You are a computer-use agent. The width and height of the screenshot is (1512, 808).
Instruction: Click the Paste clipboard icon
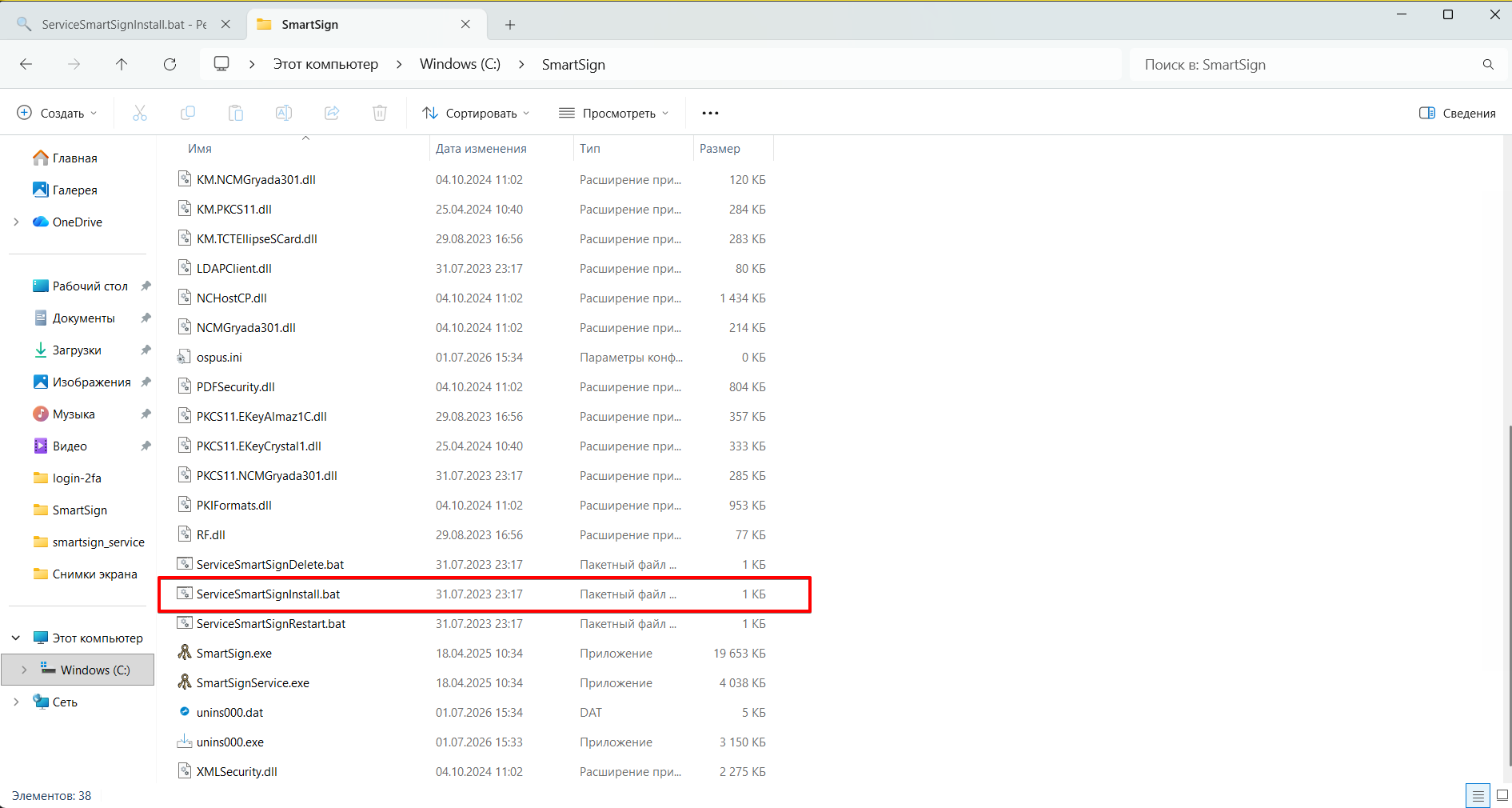pos(236,113)
